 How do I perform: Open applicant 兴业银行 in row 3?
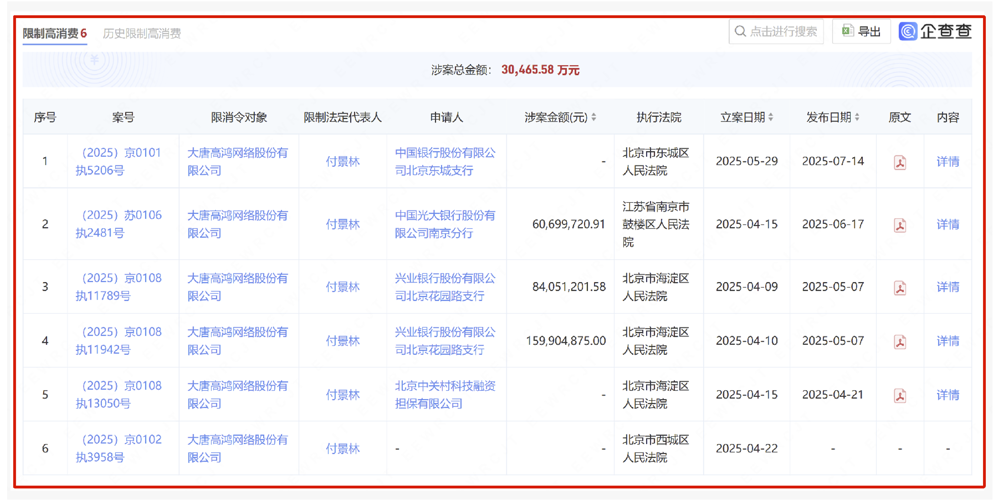[445, 287]
